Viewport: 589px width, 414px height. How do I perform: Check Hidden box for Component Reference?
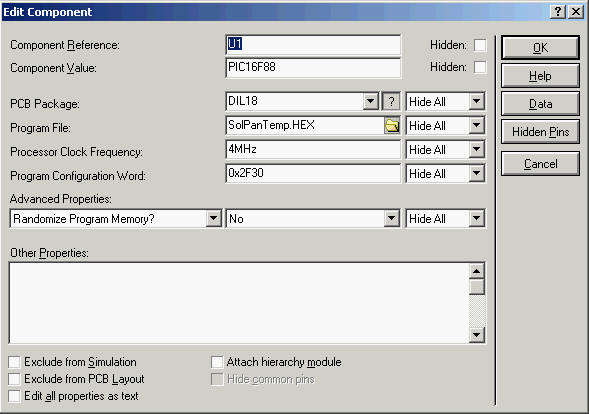pos(480,45)
